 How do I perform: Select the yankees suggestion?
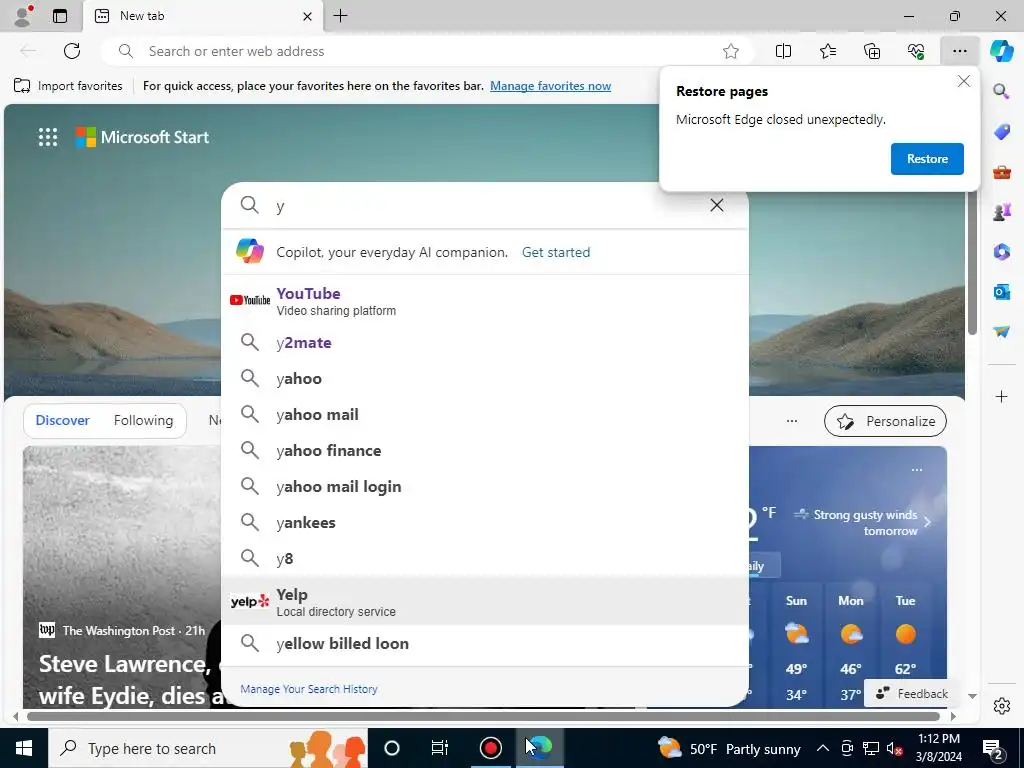[485, 522]
